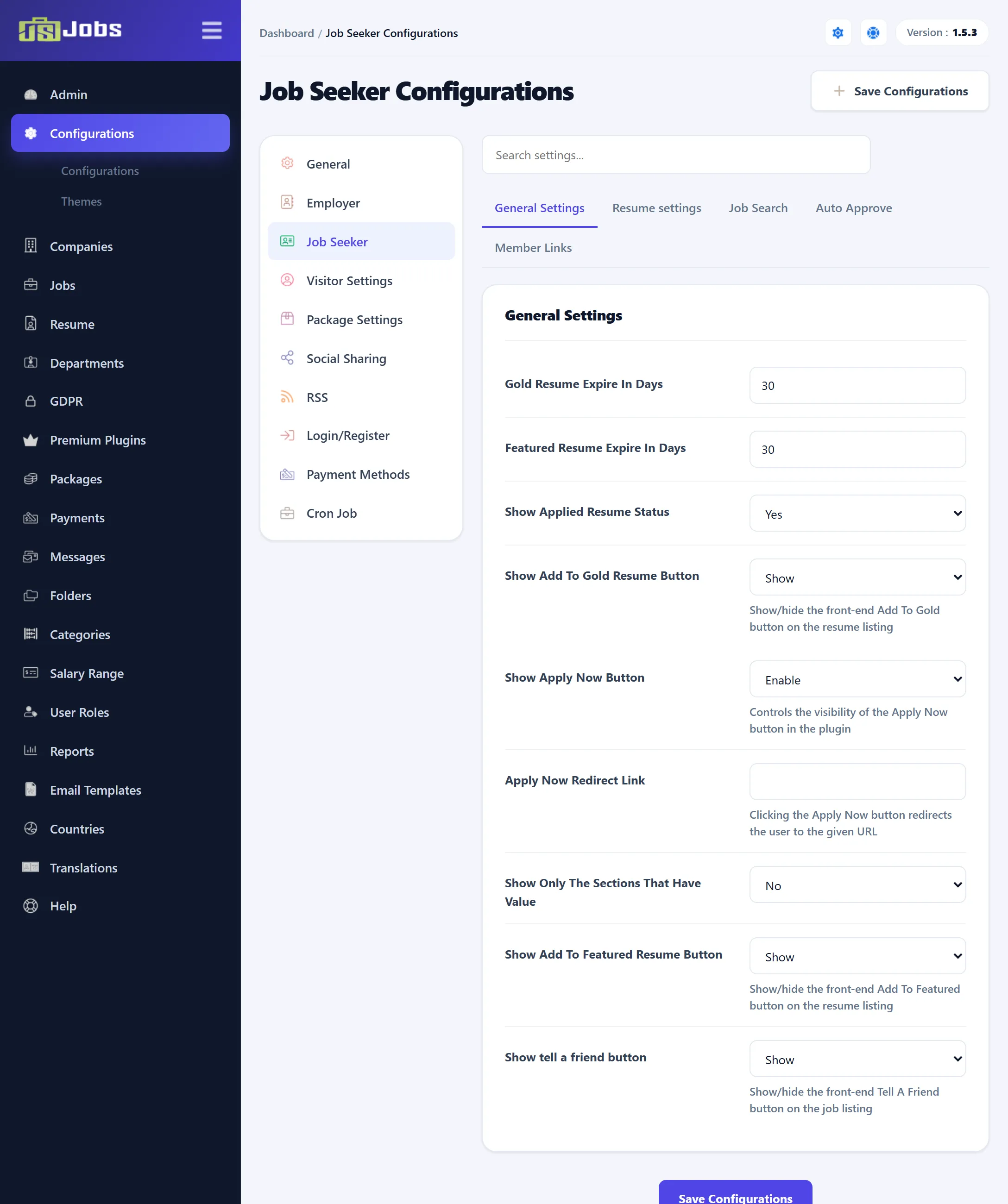Go to Dashboard breadcrumb link

click(x=286, y=33)
